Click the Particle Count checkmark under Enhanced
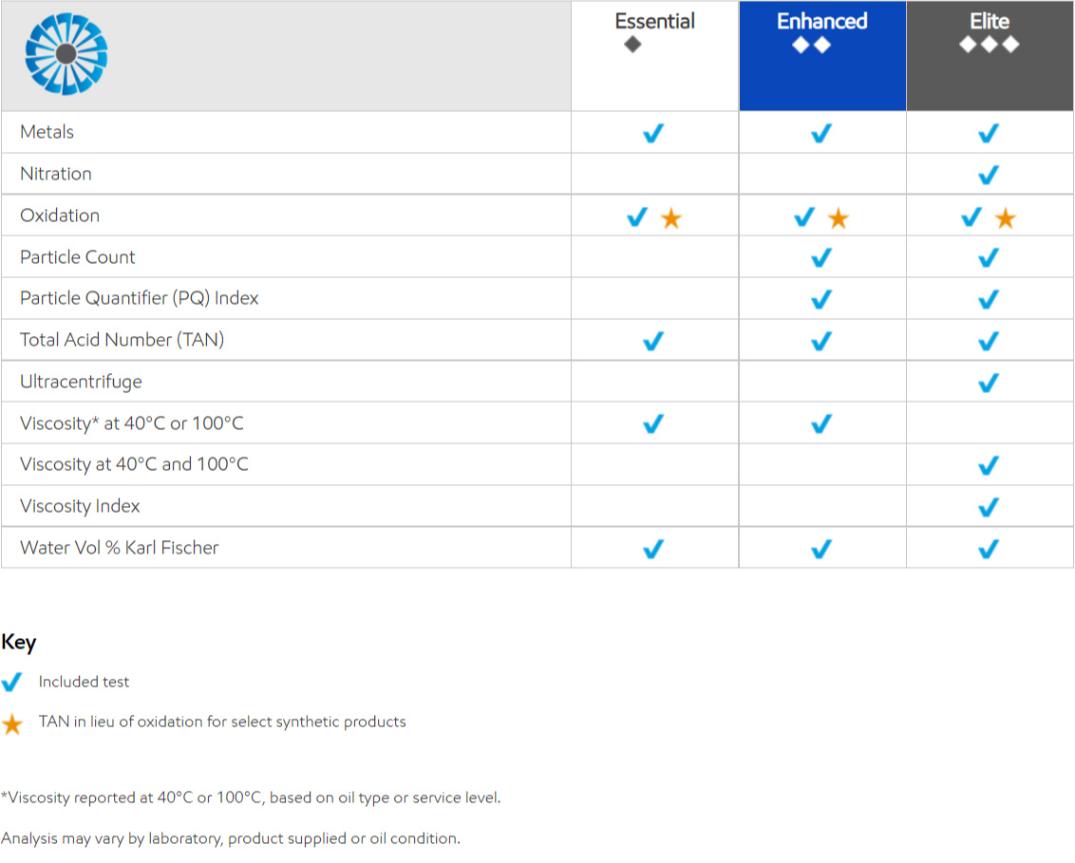 [x=821, y=258]
